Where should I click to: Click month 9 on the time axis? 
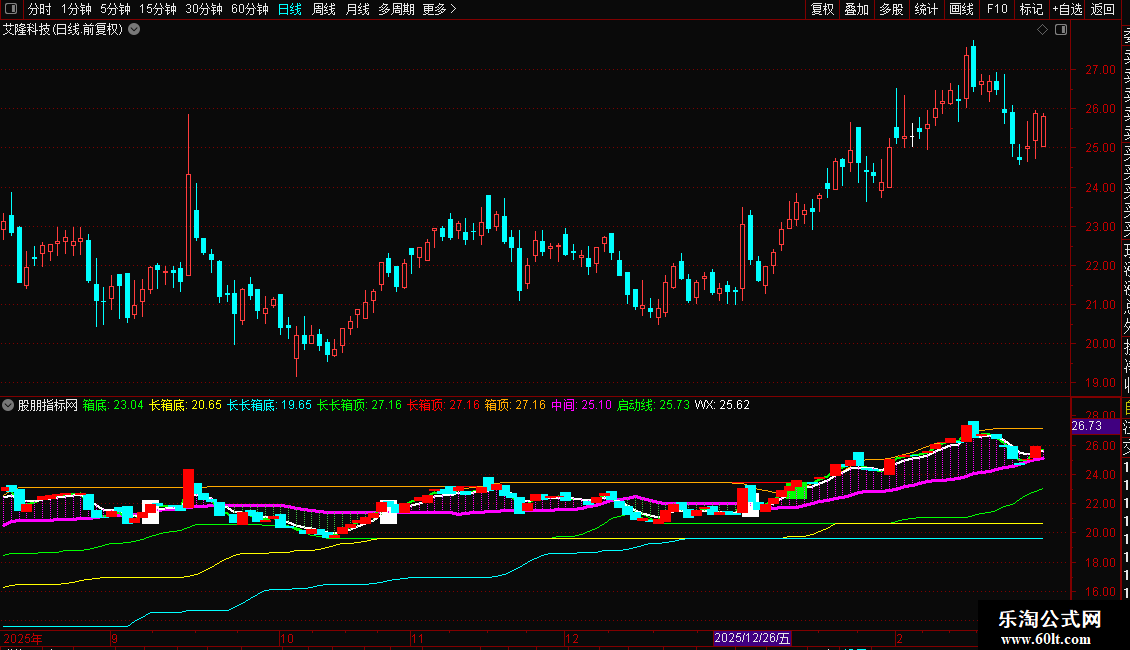(x=114, y=638)
